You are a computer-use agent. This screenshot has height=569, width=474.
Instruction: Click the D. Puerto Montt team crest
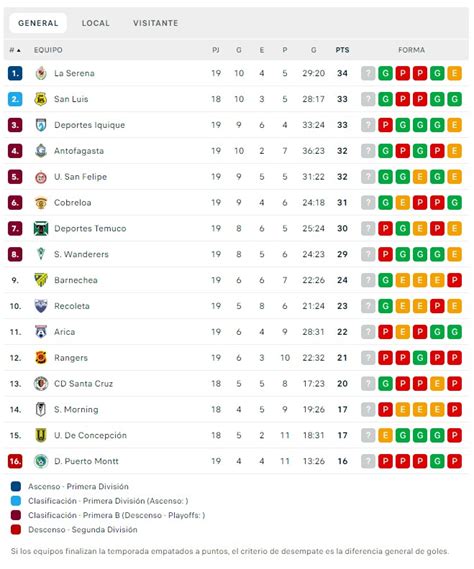click(x=41, y=461)
